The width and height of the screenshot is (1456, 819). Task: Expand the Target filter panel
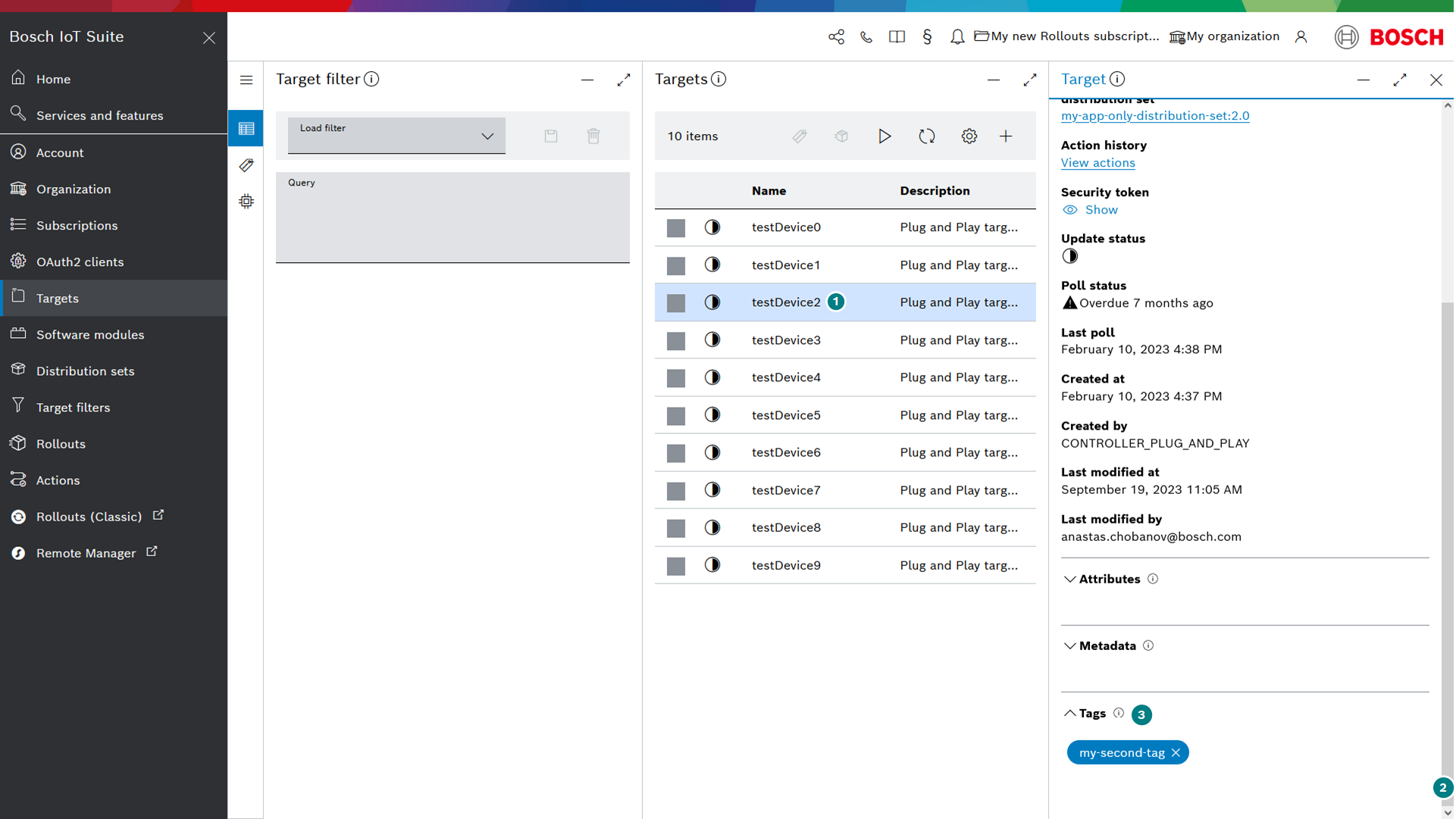click(624, 80)
